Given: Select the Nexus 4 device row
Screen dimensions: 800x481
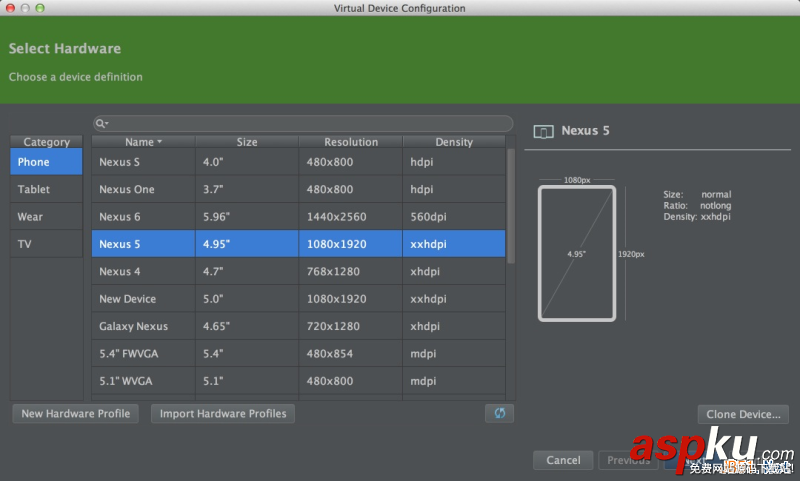Looking at the screenshot, I should pos(298,271).
